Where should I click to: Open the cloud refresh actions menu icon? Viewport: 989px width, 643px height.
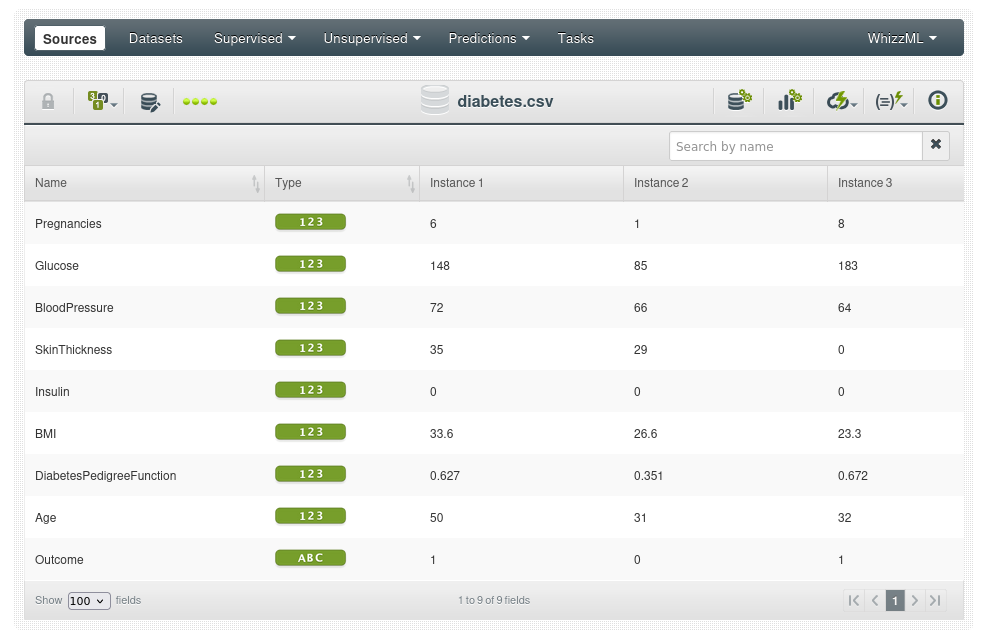tap(840, 101)
